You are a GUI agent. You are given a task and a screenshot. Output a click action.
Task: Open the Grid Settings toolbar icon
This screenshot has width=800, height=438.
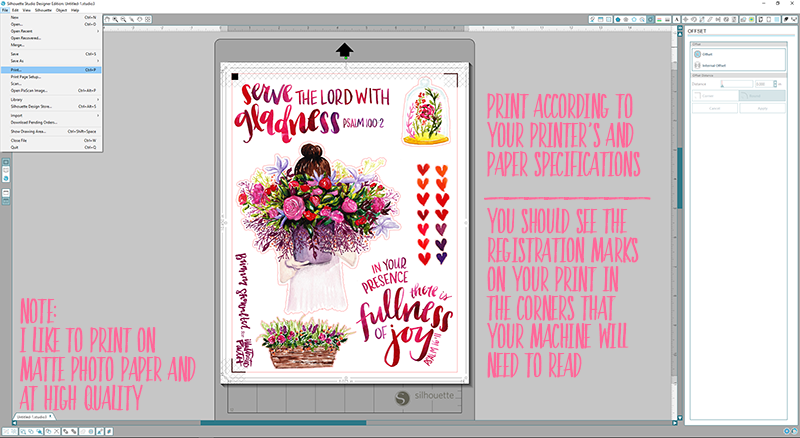click(x=608, y=19)
